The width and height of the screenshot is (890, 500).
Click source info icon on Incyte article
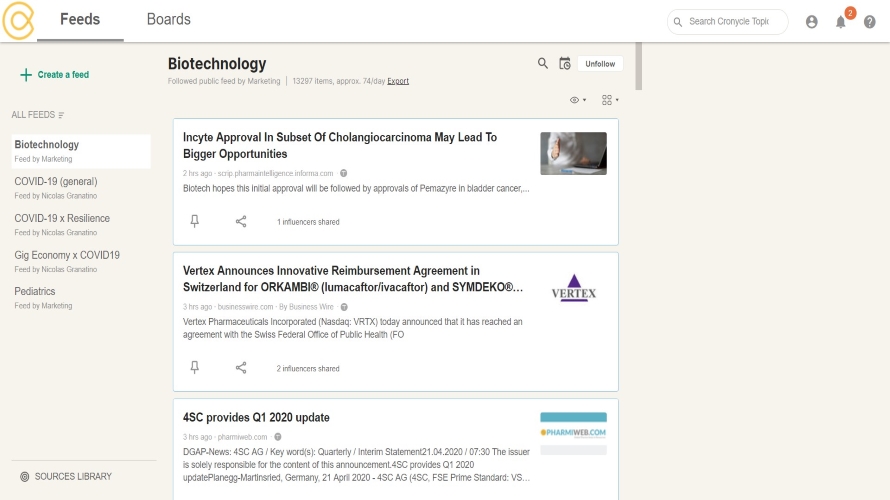tap(343, 173)
